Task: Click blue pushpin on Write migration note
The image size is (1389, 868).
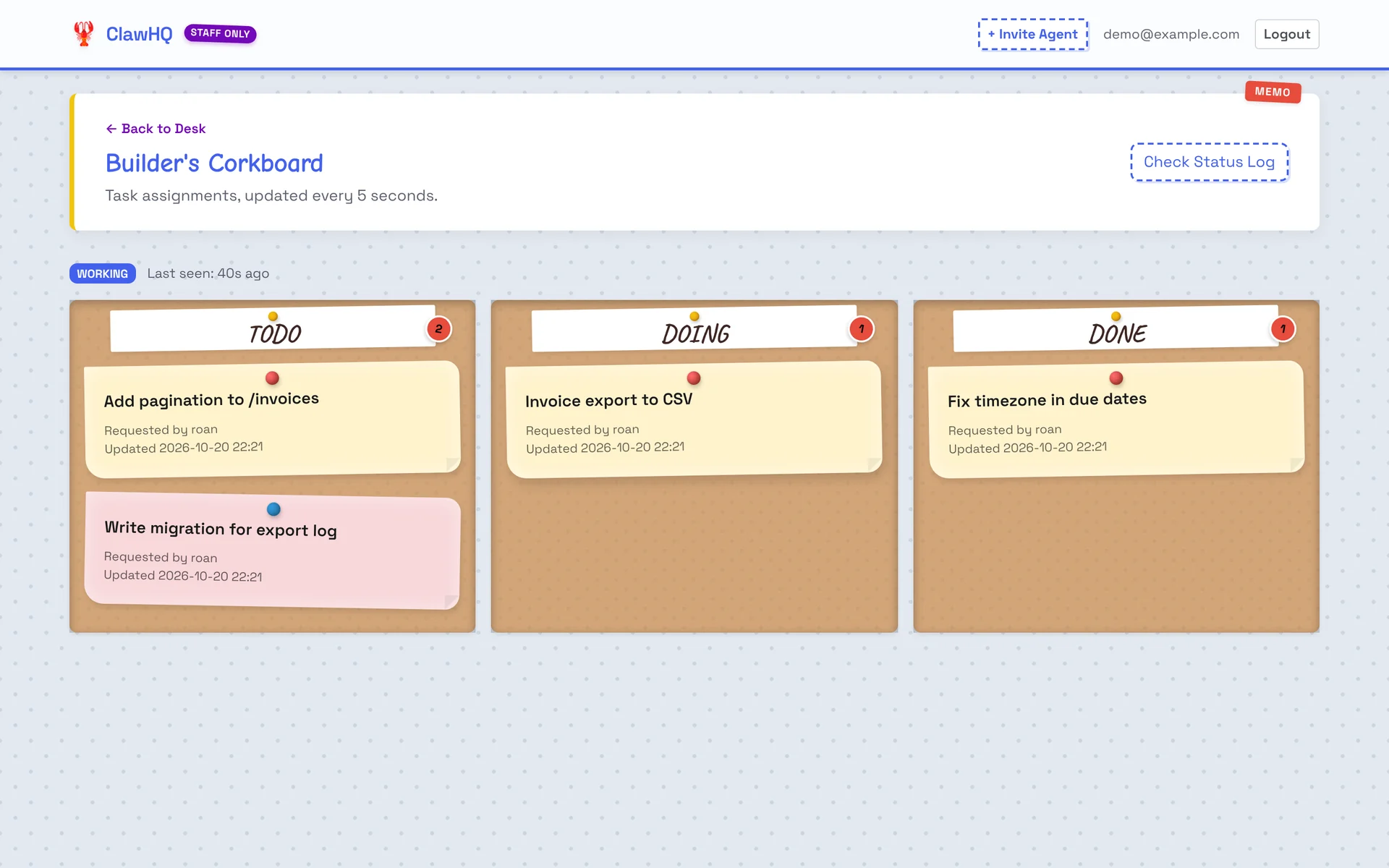Action: (x=273, y=509)
